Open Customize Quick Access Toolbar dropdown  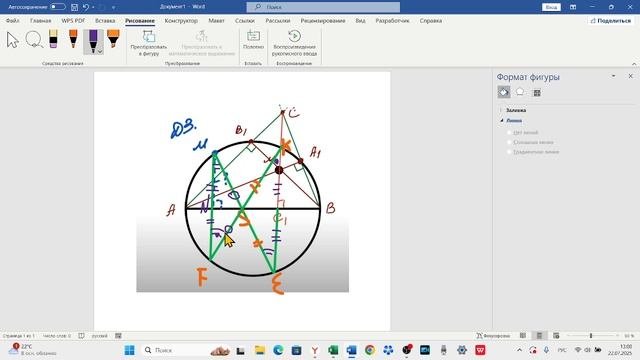tap(113, 7)
